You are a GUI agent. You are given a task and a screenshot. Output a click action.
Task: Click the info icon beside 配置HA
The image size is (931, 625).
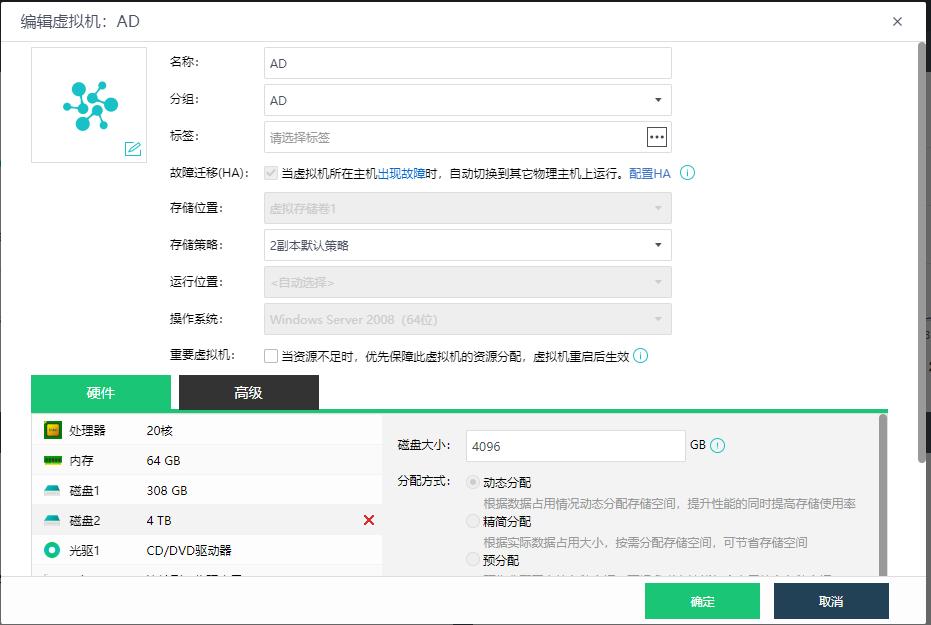coord(686,173)
